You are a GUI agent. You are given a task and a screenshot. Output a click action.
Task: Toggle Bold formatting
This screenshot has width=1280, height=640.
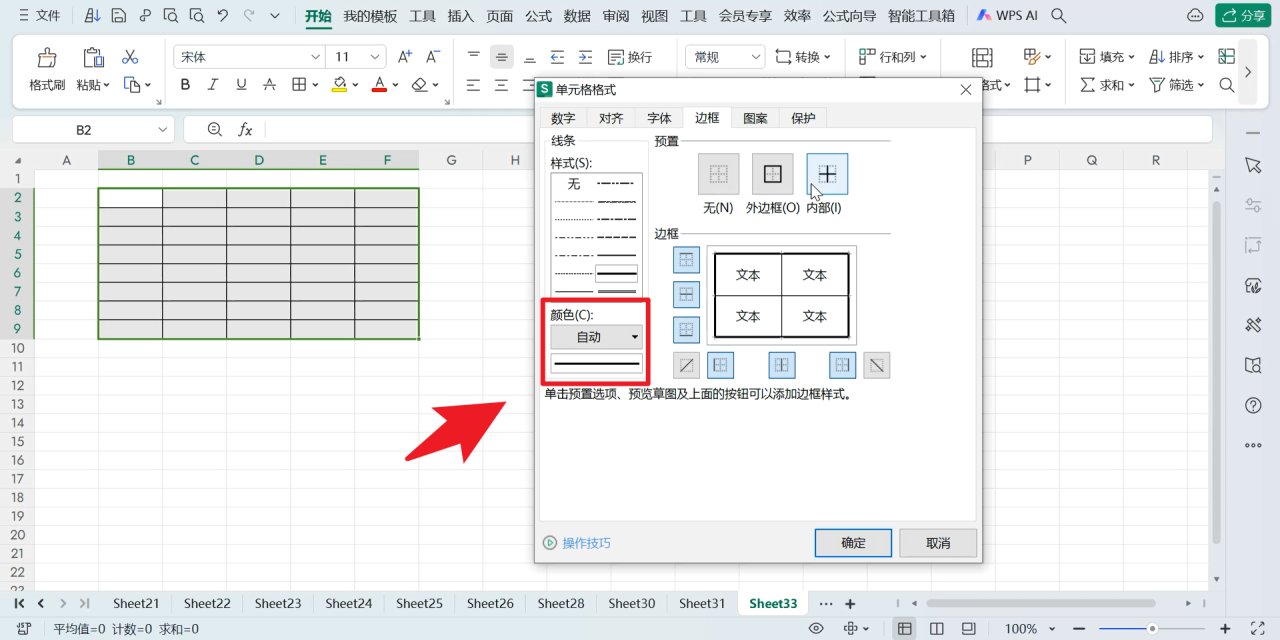click(x=185, y=85)
